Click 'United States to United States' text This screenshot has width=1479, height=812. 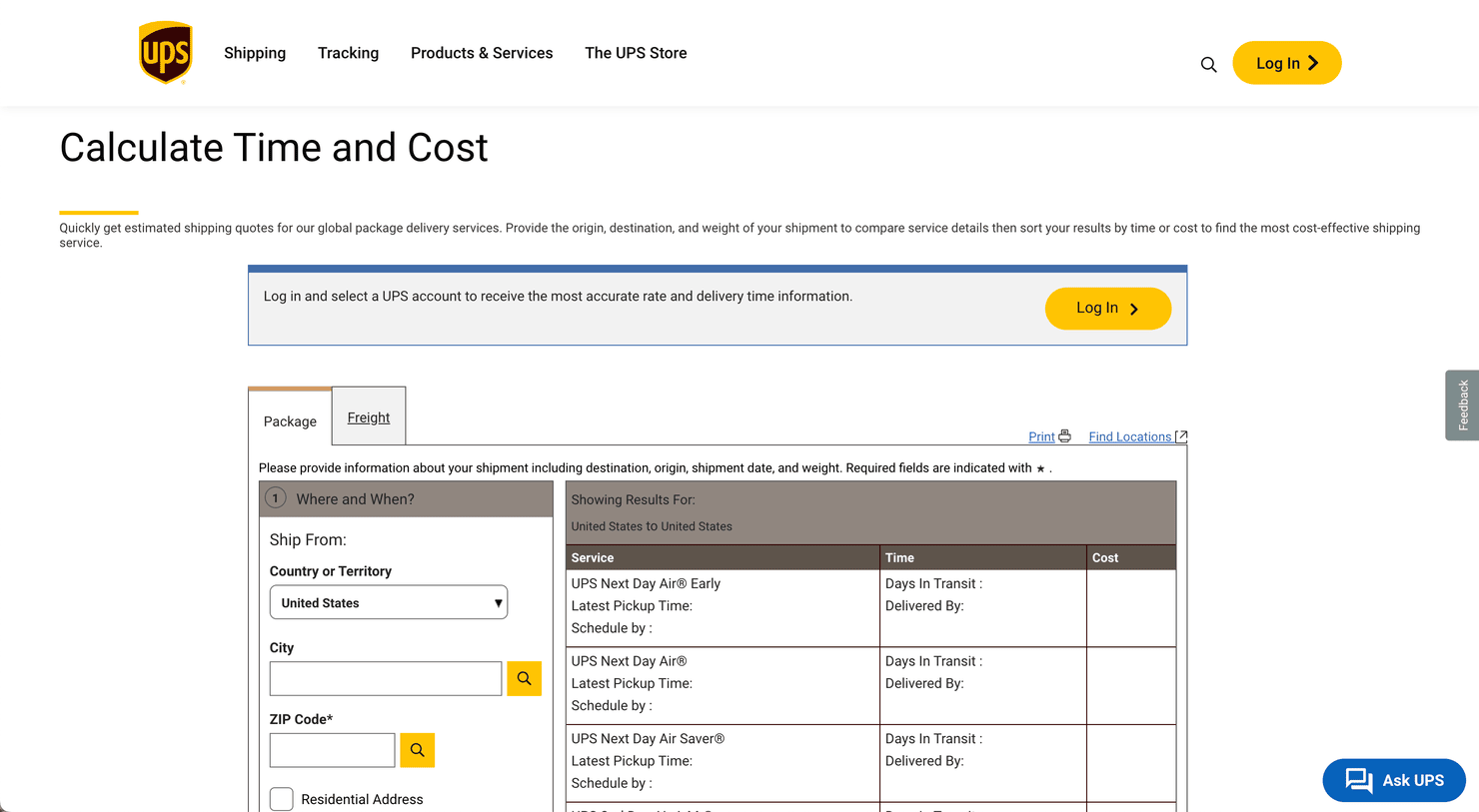click(x=652, y=526)
